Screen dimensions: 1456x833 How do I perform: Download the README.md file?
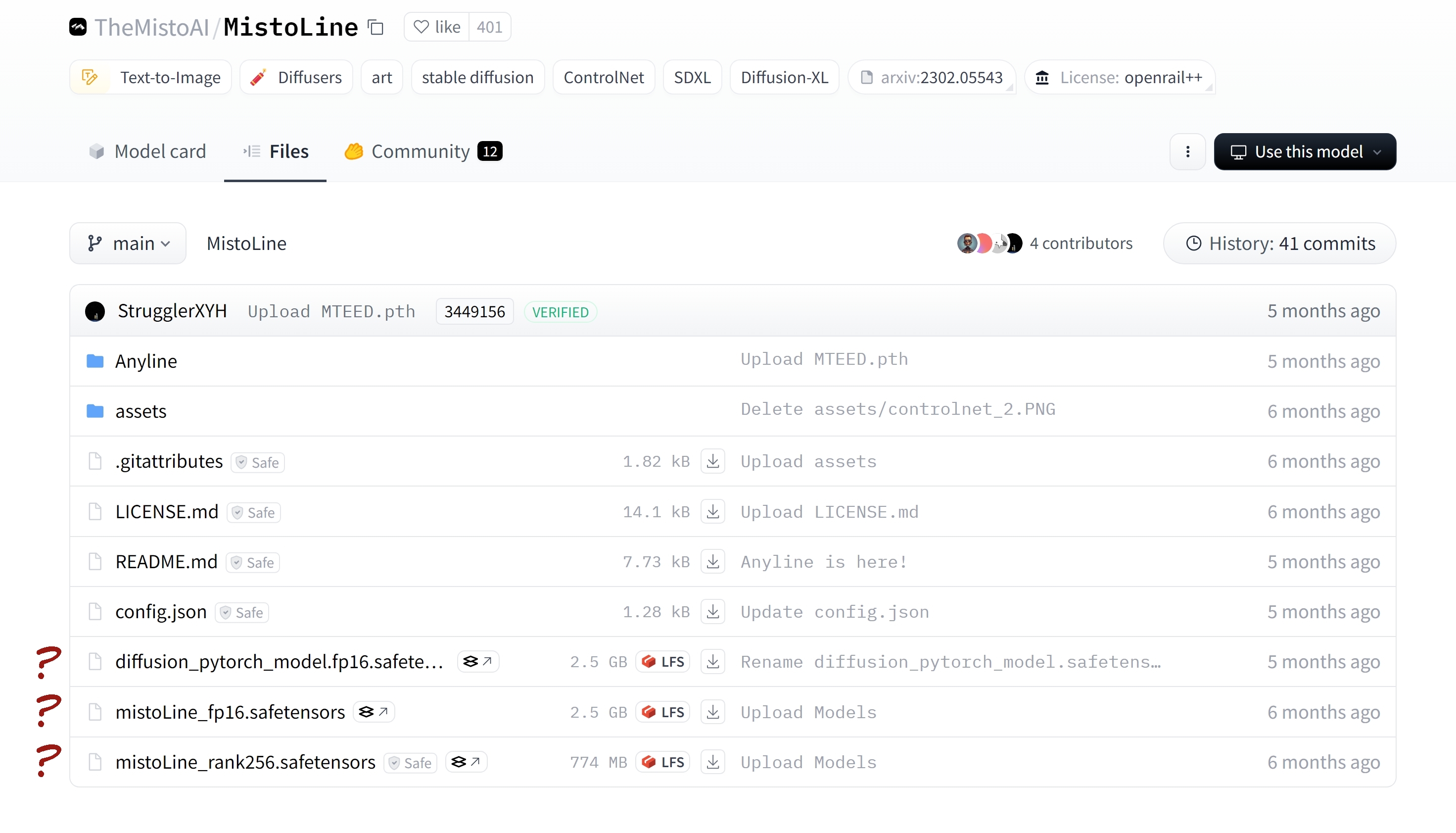[x=712, y=561]
